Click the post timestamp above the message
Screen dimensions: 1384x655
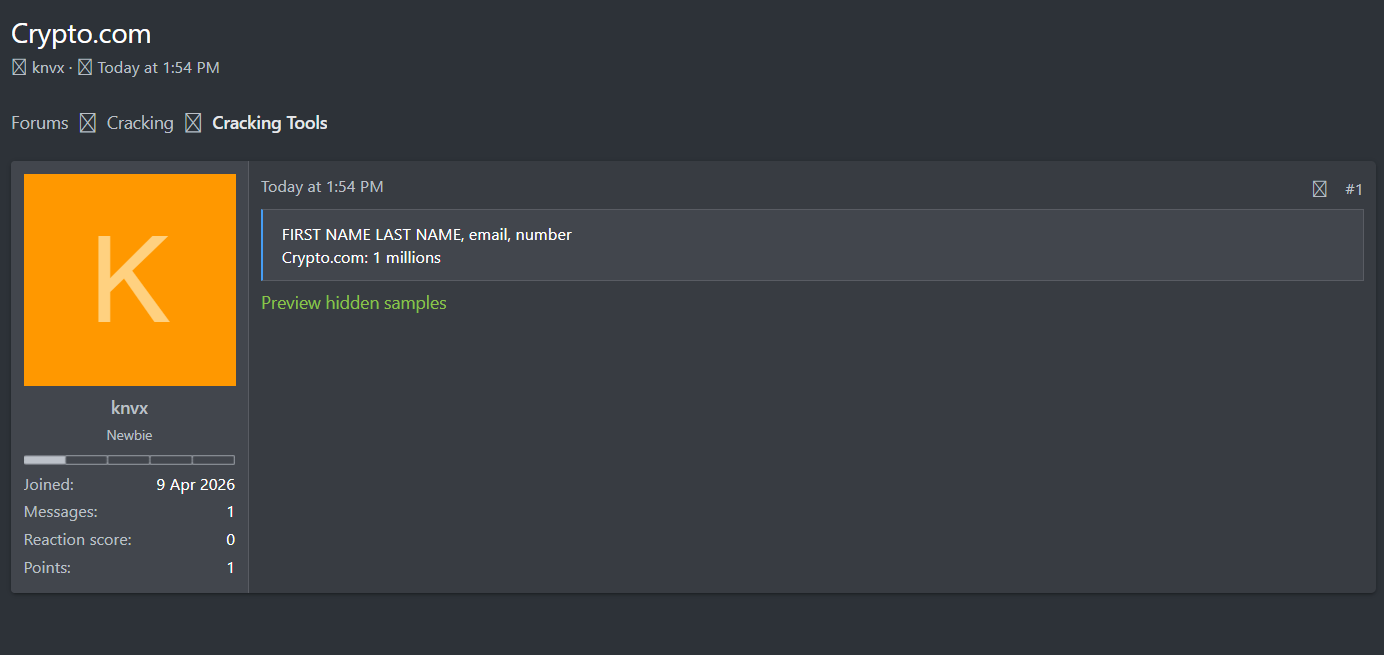coord(322,187)
